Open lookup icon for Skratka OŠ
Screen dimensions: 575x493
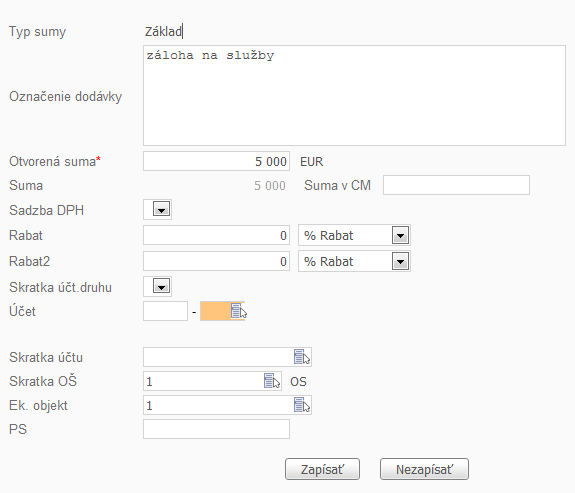coord(272,381)
